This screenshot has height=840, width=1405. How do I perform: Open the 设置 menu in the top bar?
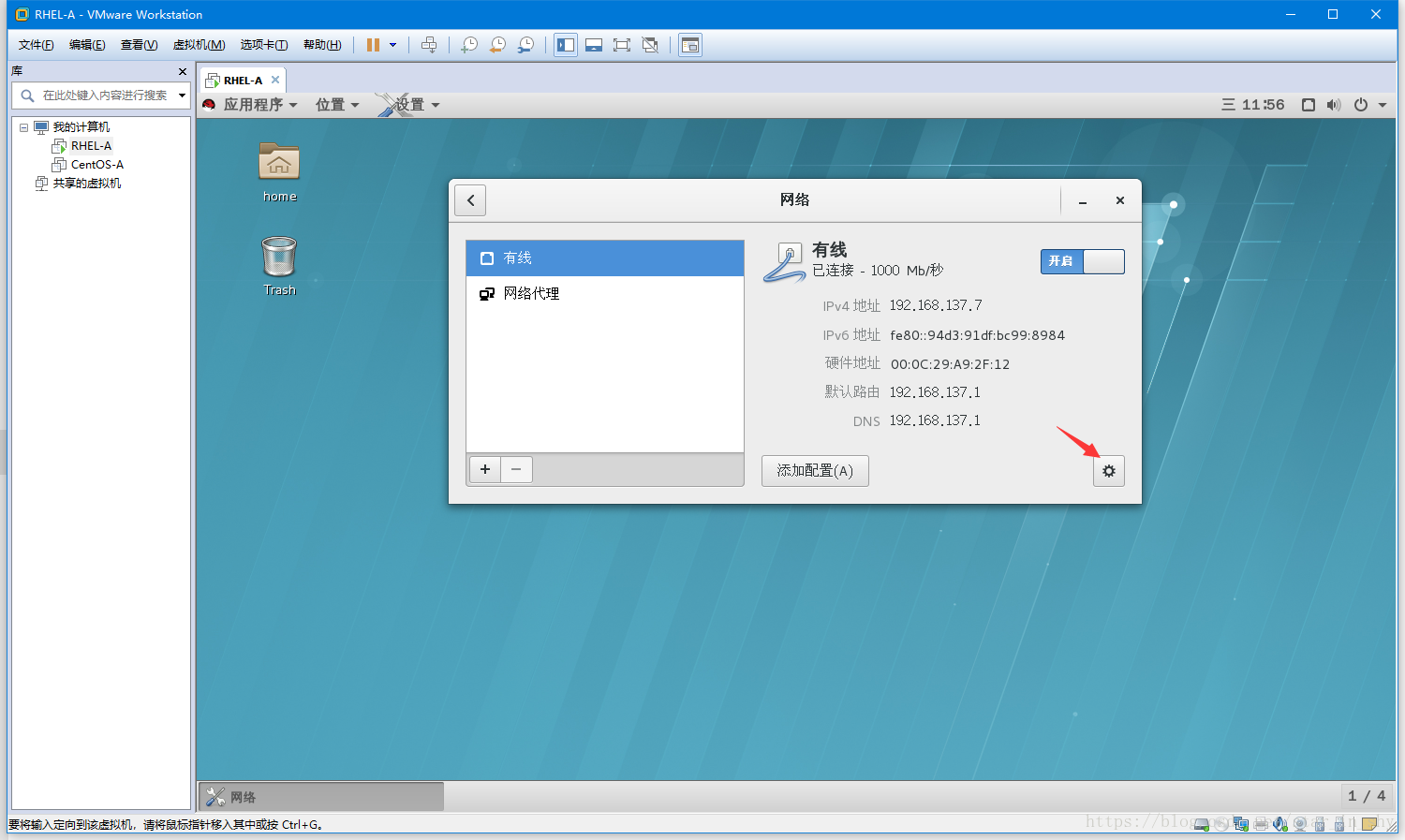coord(409,105)
